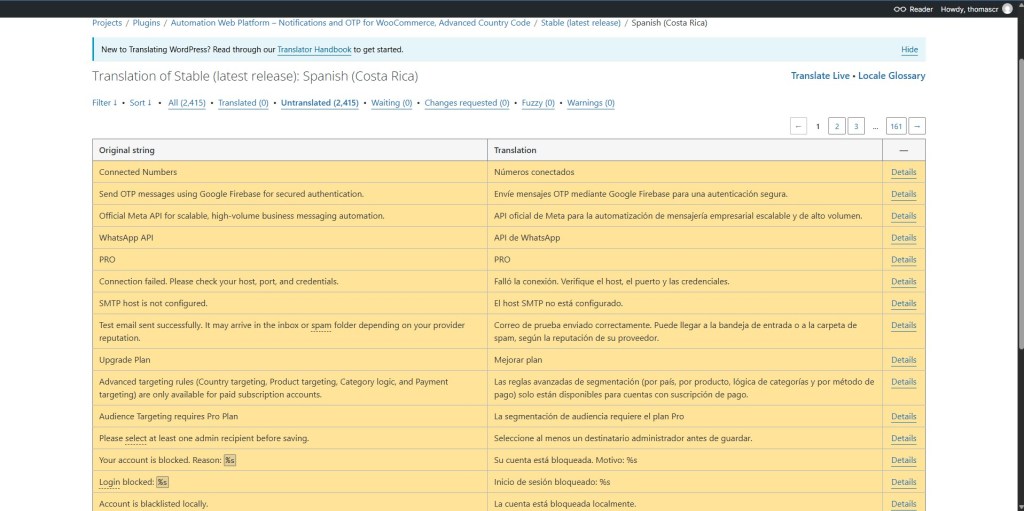Open Details for Account is blacklisted row
1024x511 pixels.
coord(904,504)
